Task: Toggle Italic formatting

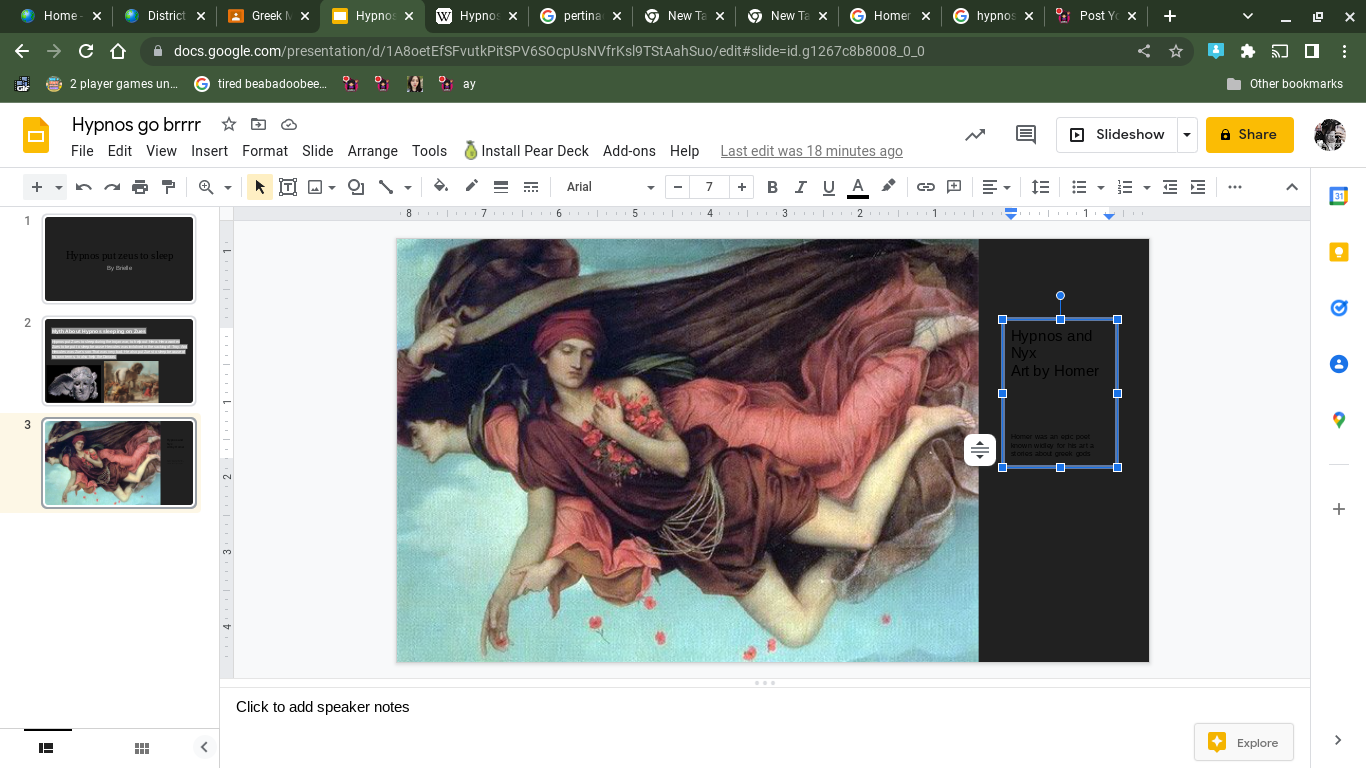Action: (x=800, y=187)
